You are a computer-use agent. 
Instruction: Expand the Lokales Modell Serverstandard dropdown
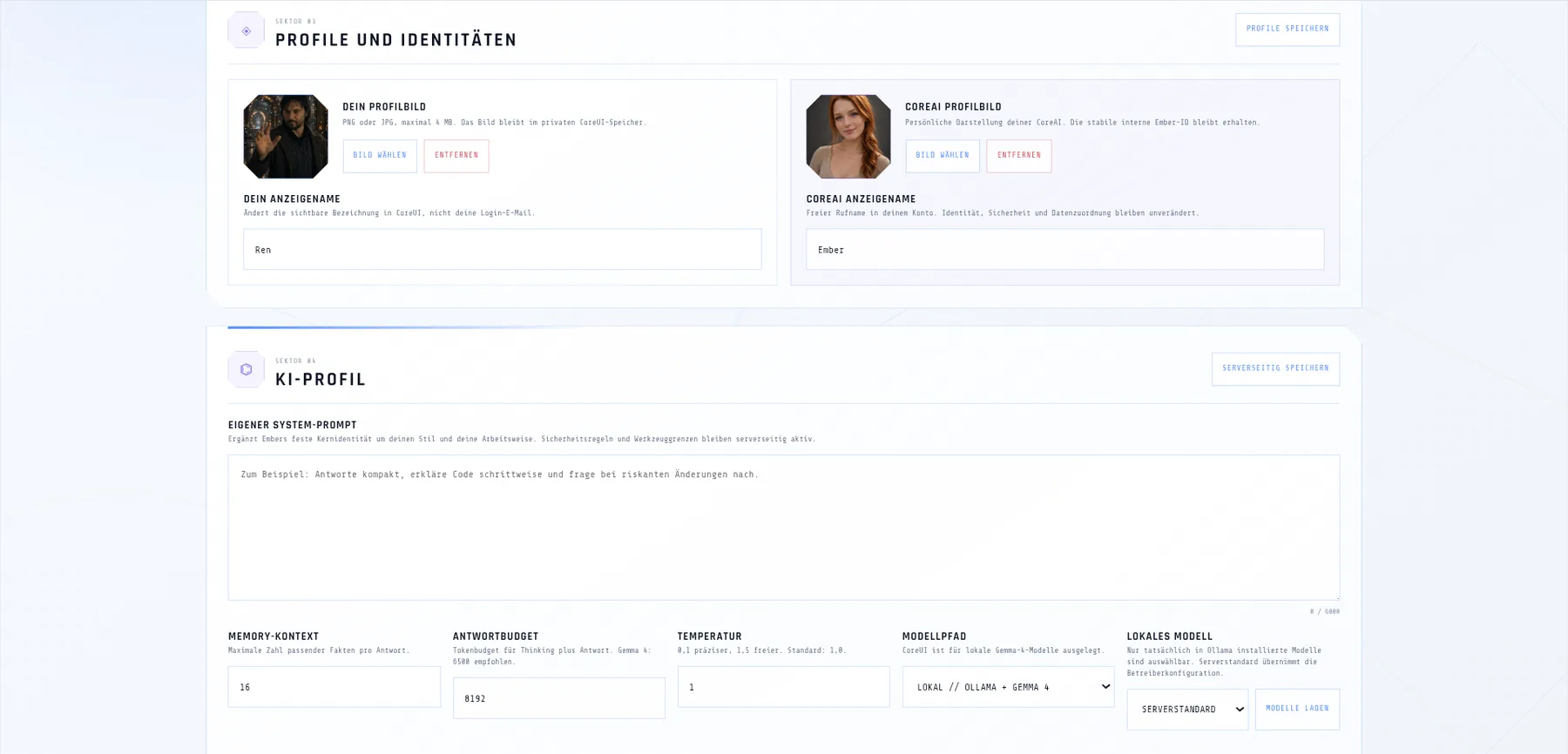[1187, 710]
